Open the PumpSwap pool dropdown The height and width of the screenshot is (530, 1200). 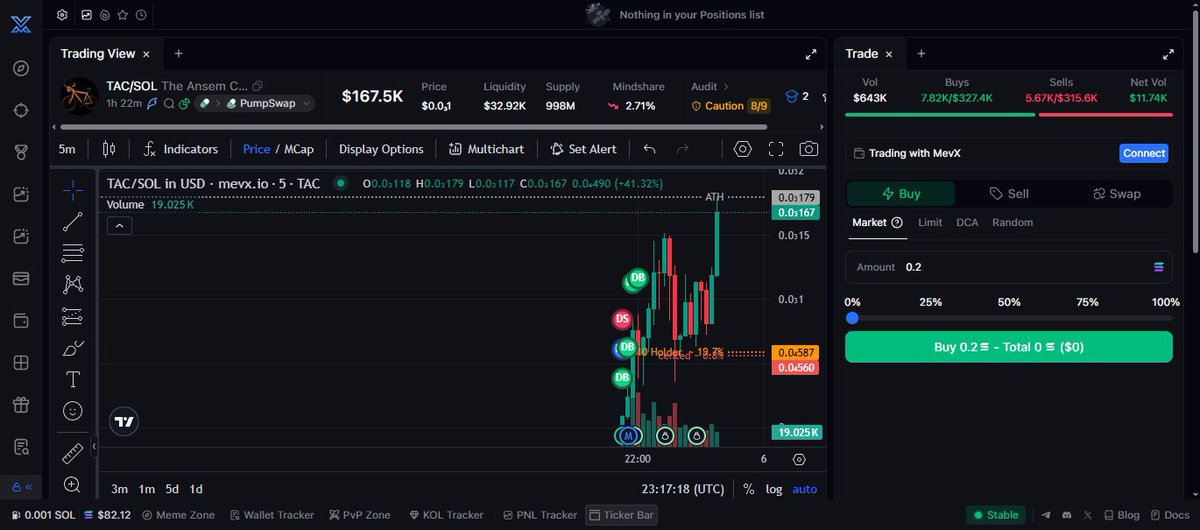pyautogui.click(x=269, y=103)
